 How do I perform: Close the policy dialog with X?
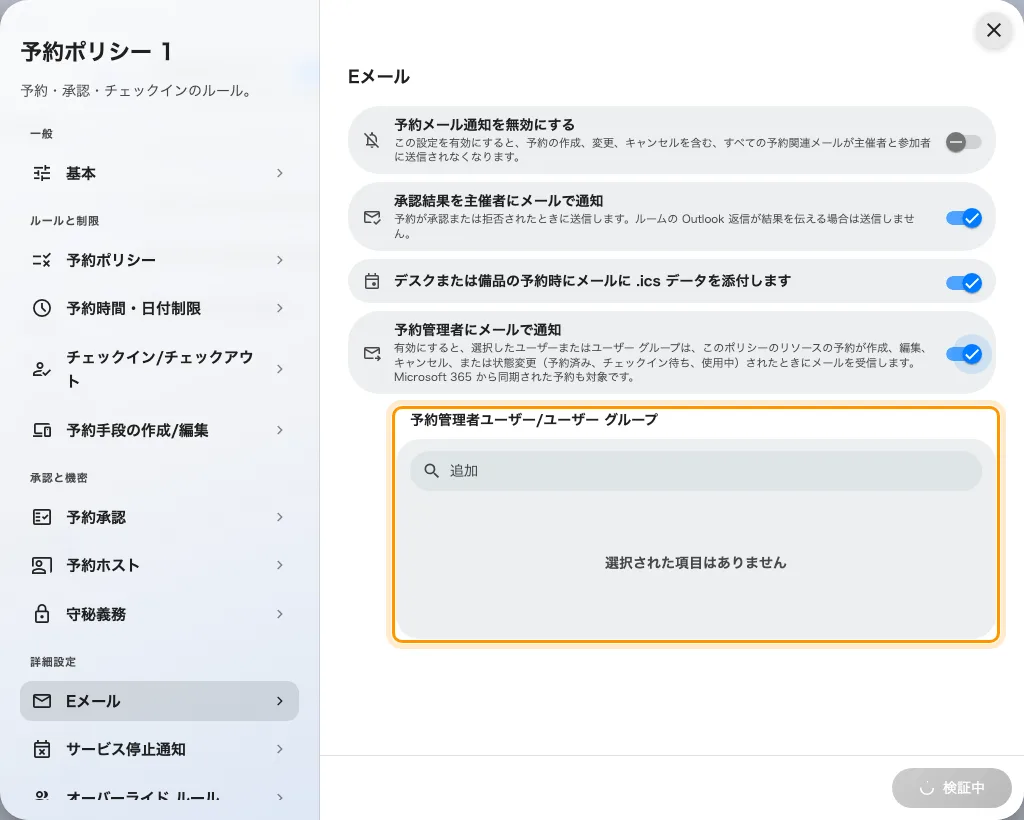993,30
